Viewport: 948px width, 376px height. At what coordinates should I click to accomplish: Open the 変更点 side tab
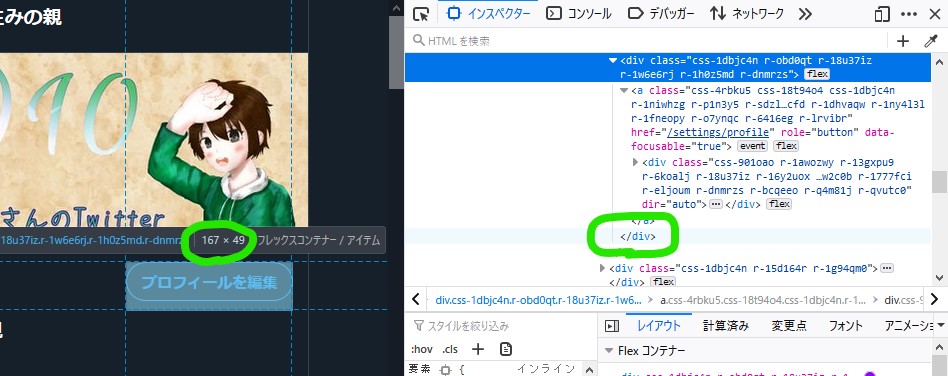pyautogui.click(x=788, y=326)
